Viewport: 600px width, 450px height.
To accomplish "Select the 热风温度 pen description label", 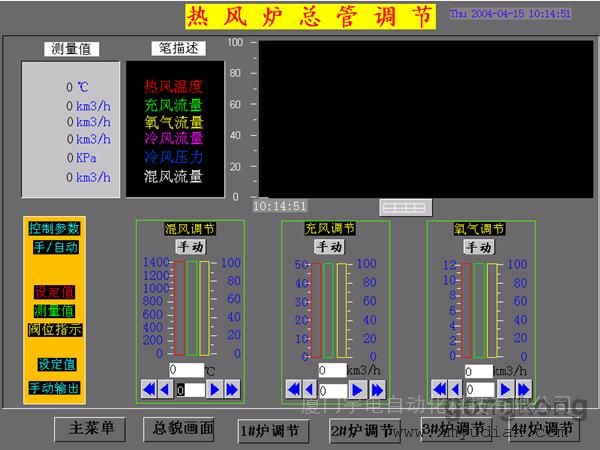I will point(173,86).
